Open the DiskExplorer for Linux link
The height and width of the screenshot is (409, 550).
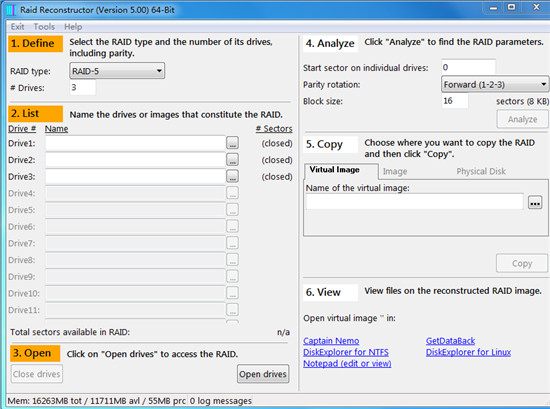468,352
